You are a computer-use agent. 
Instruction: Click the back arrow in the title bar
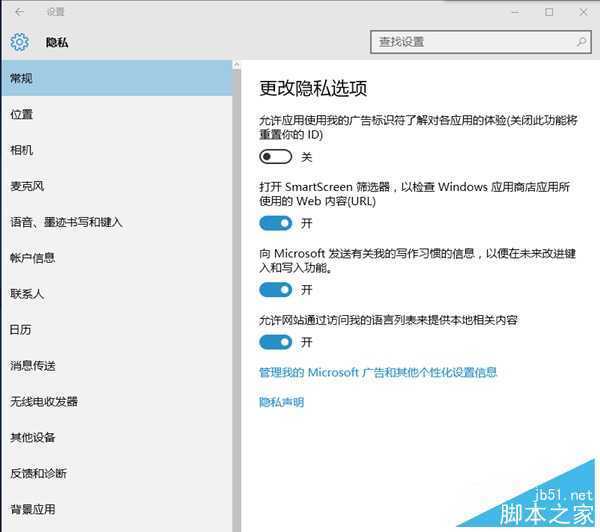coord(19,12)
